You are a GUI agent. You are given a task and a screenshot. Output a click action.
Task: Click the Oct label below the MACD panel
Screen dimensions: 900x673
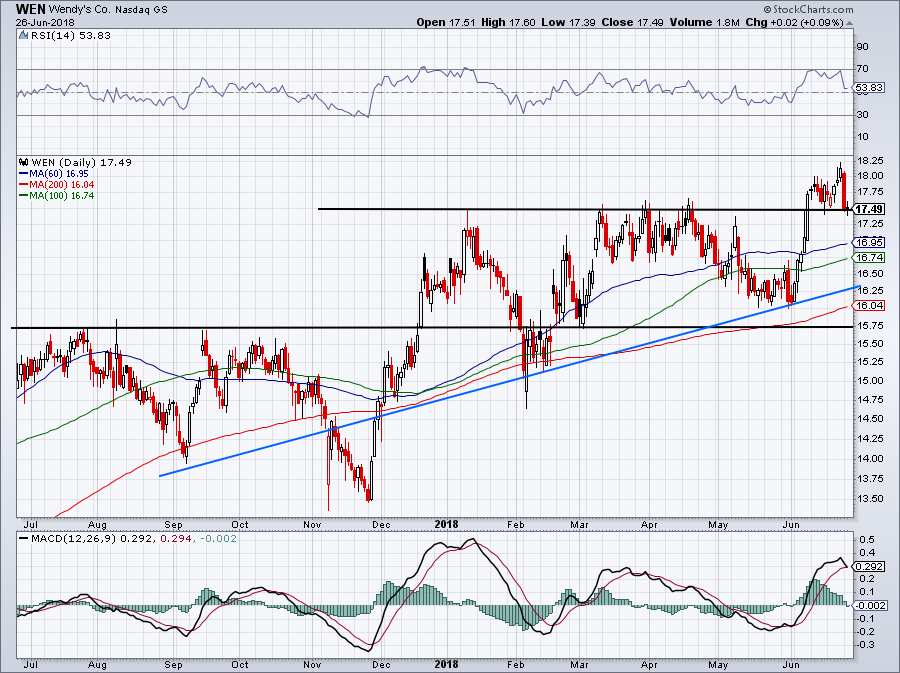coord(240,664)
